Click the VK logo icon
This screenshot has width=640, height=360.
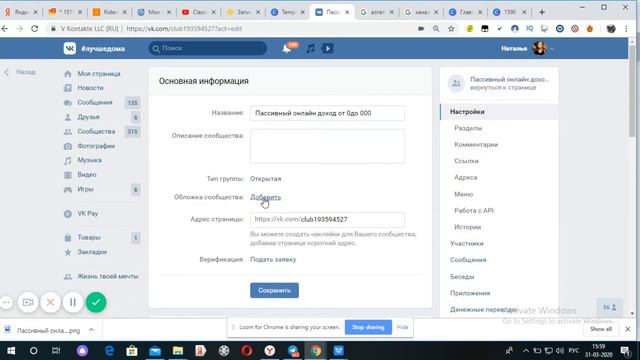pos(70,49)
